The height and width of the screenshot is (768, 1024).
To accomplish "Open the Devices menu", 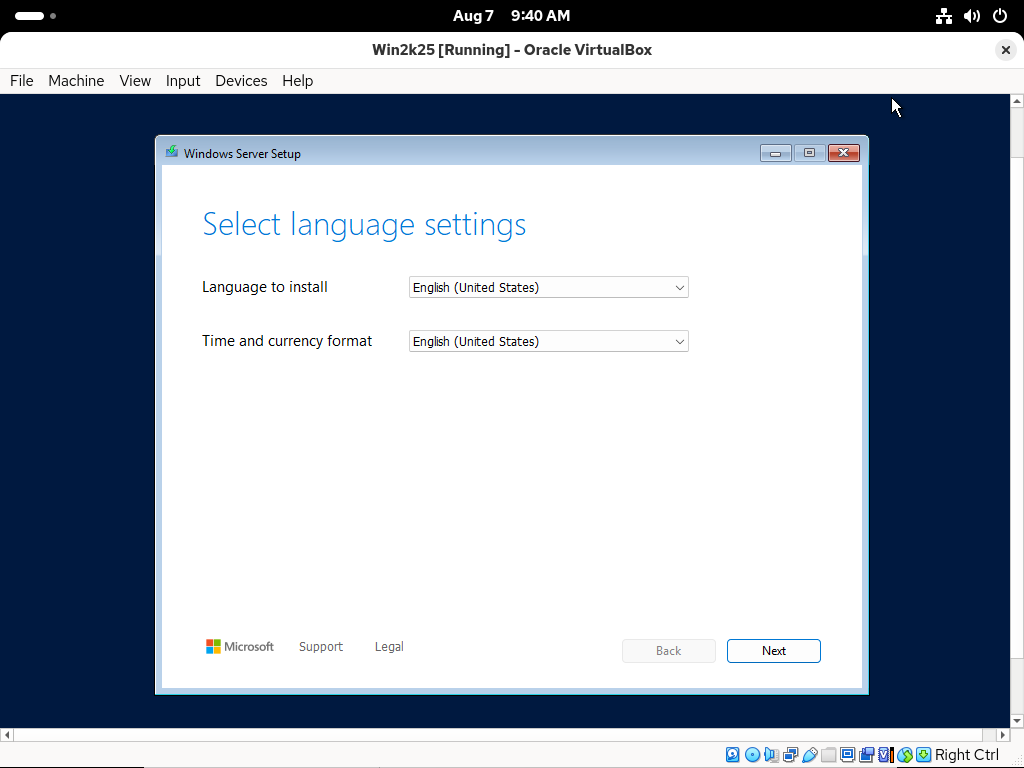I will click(241, 81).
